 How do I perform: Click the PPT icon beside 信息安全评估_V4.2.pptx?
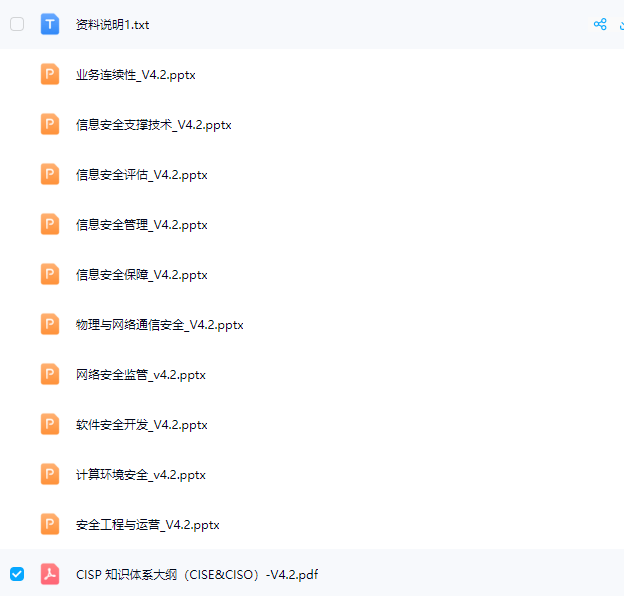(50, 174)
